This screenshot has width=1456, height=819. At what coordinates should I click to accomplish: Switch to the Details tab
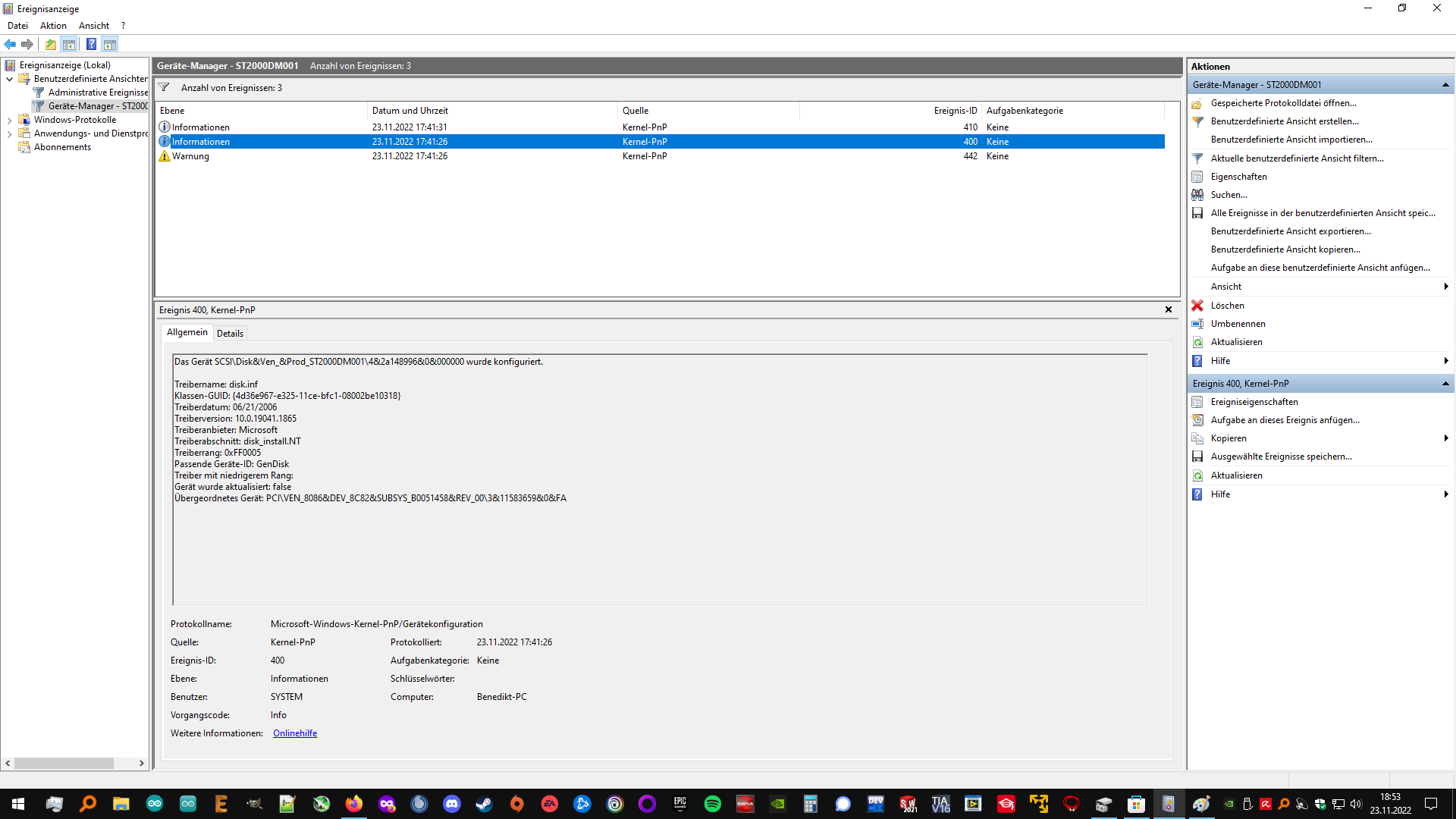pos(230,334)
